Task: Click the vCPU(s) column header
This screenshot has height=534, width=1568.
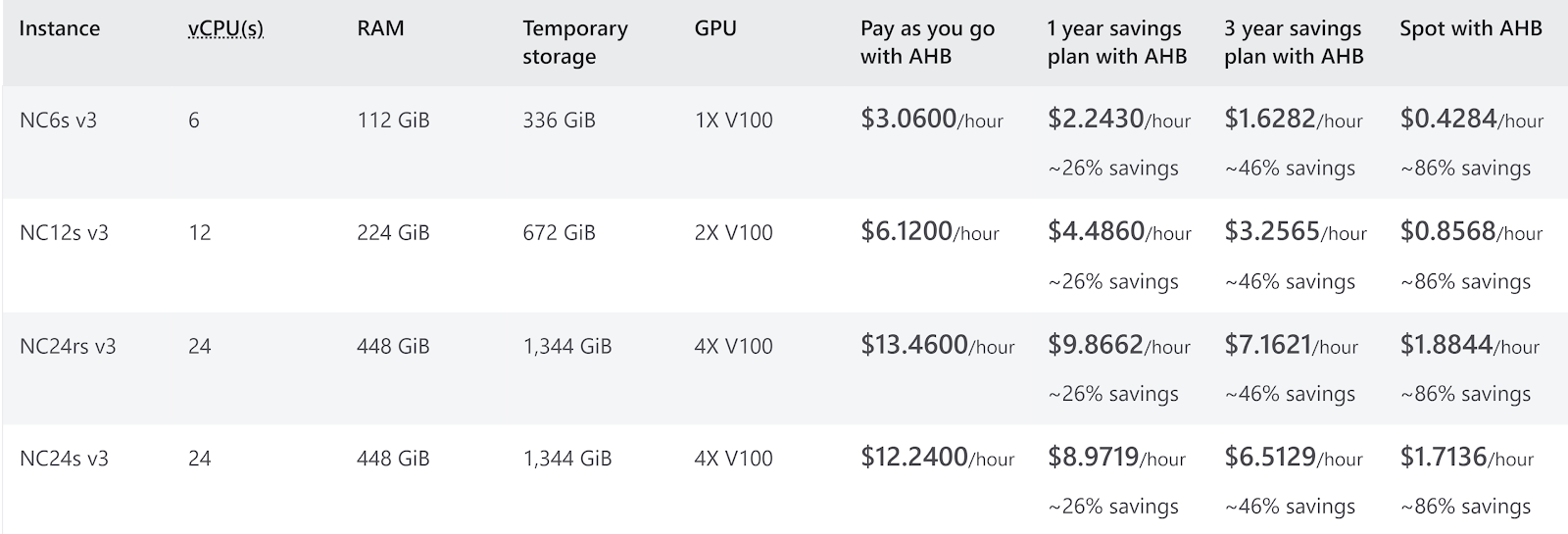Action: (225, 28)
